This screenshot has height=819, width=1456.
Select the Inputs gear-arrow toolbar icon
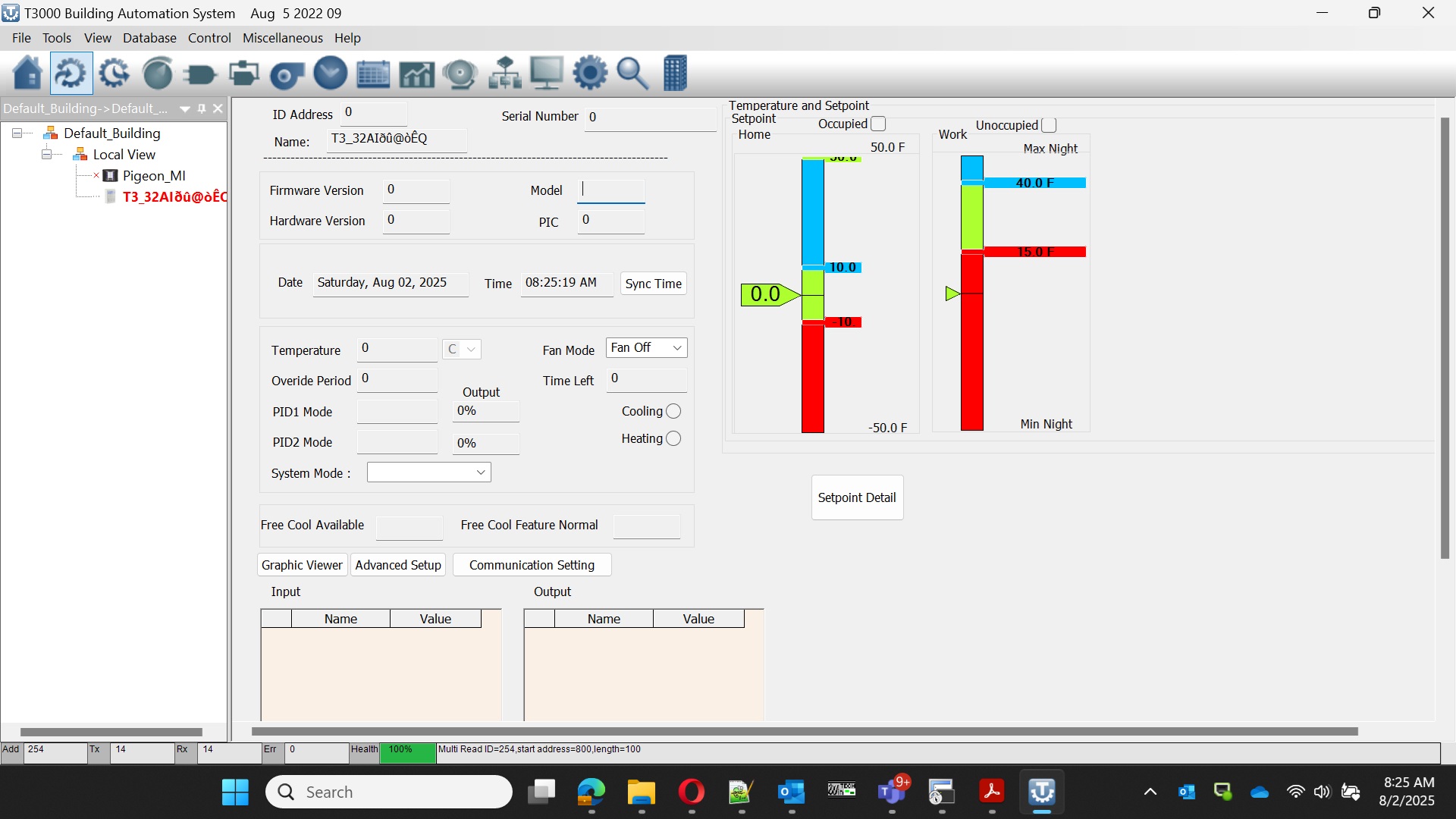click(71, 74)
